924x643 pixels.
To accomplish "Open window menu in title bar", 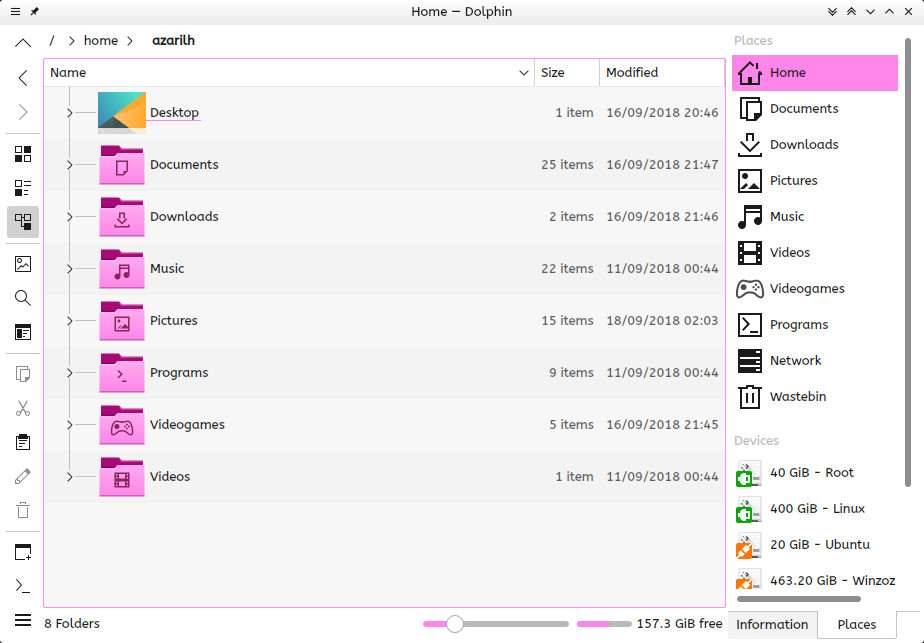I will click(15, 12).
